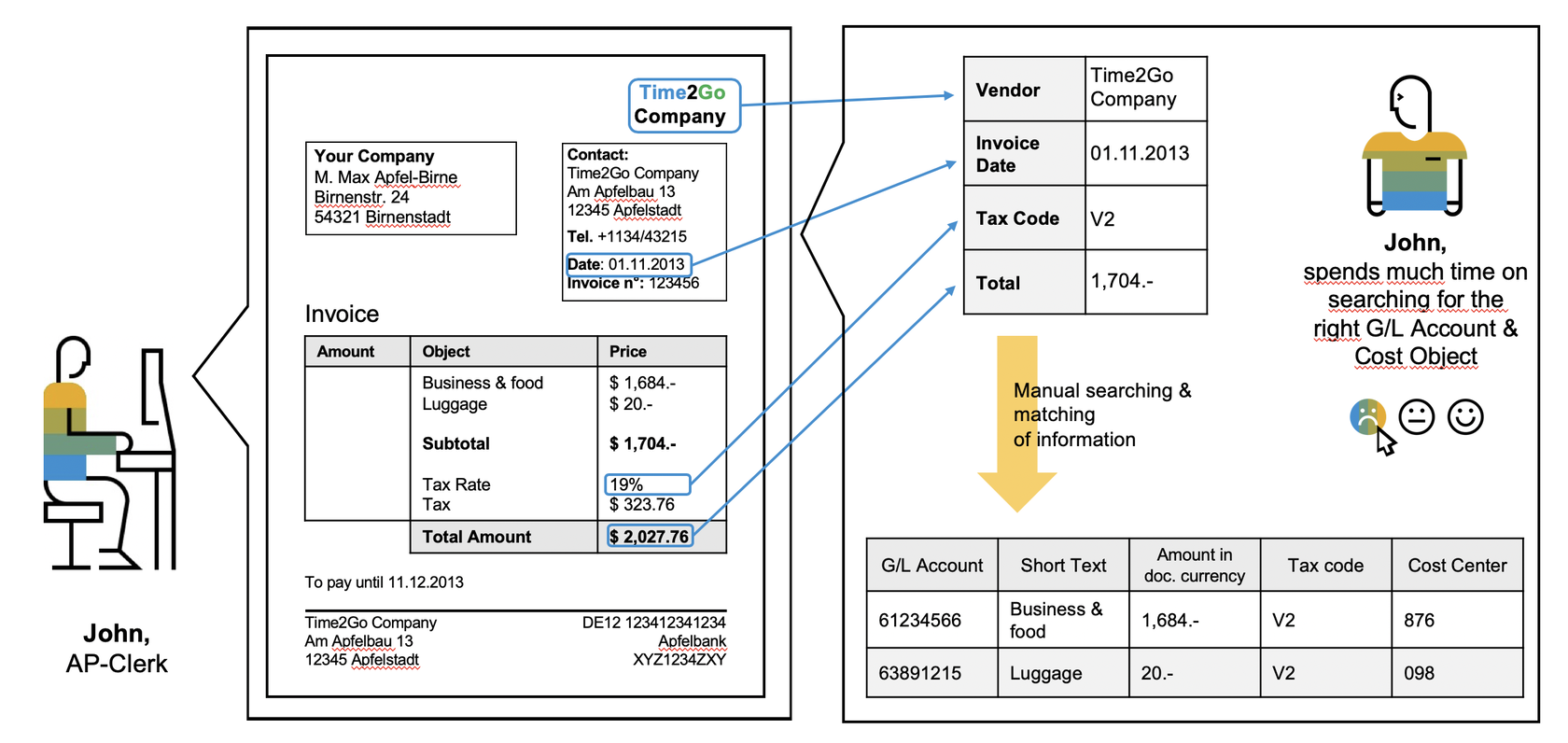Click the Tax code column header
The image size is (1568, 743).
[1326, 565]
